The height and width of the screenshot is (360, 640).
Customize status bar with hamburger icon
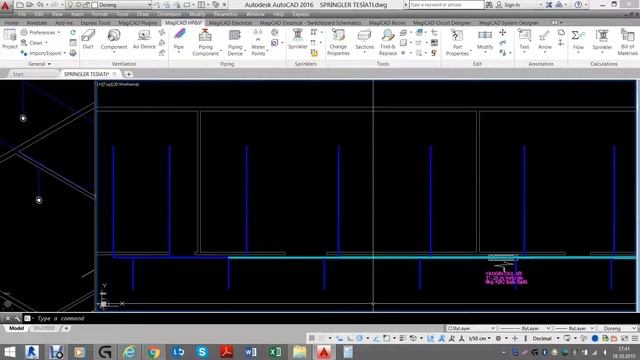click(x=635, y=338)
